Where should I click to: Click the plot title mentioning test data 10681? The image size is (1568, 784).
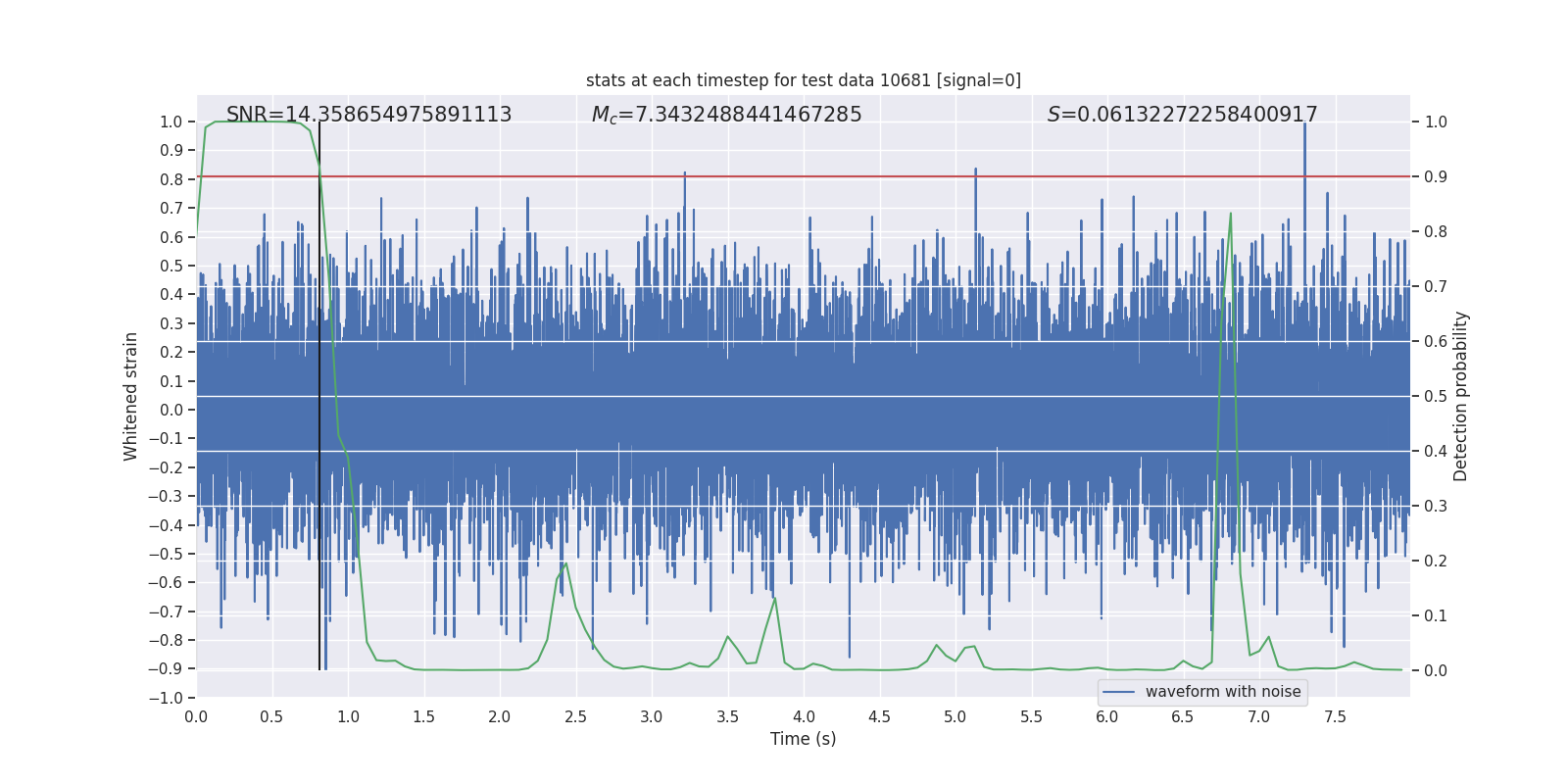click(803, 80)
